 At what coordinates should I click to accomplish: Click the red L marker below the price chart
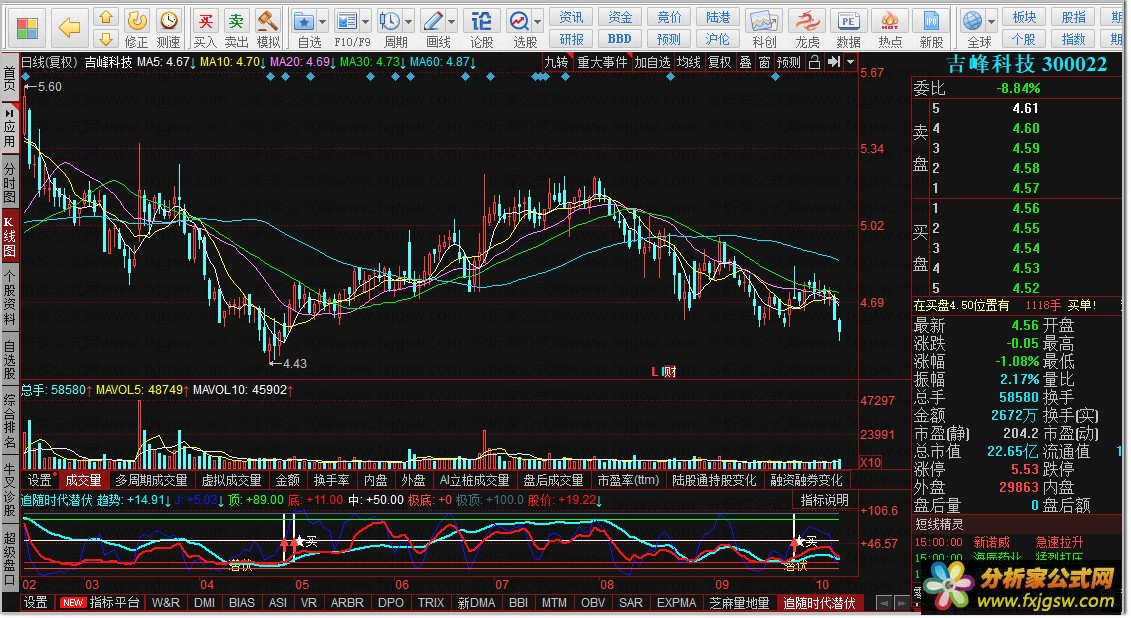pos(654,372)
